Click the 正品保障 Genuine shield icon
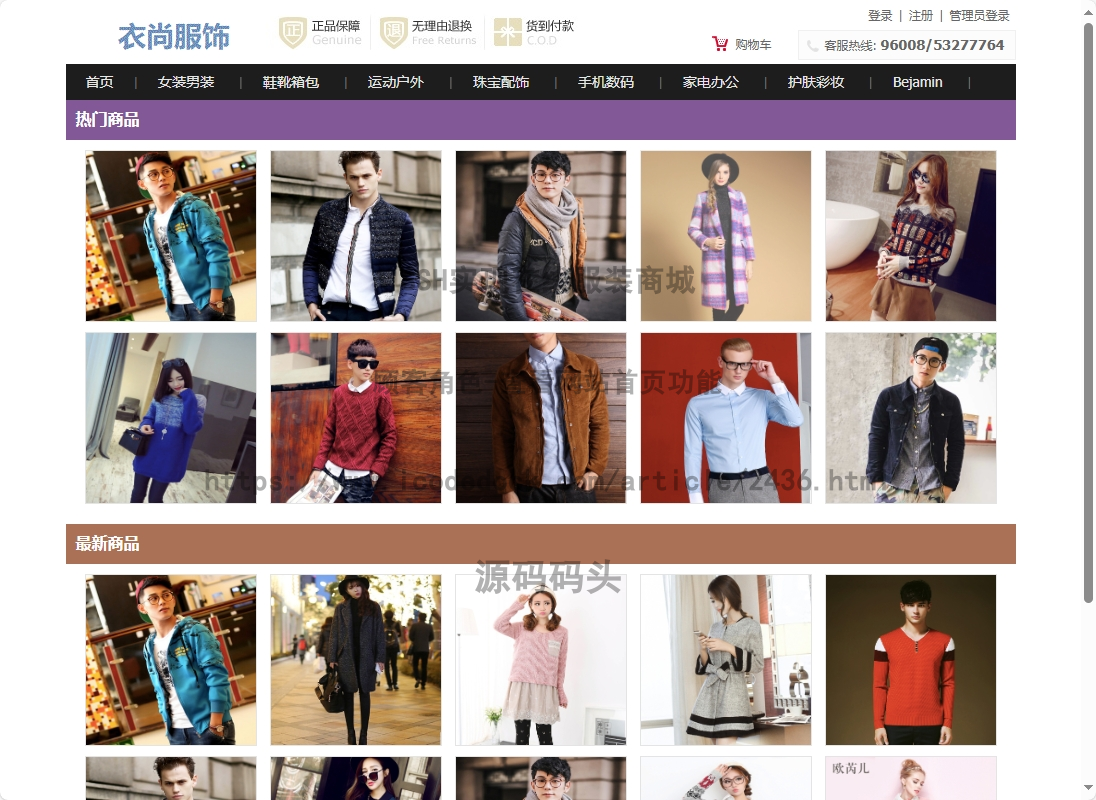 click(x=293, y=33)
